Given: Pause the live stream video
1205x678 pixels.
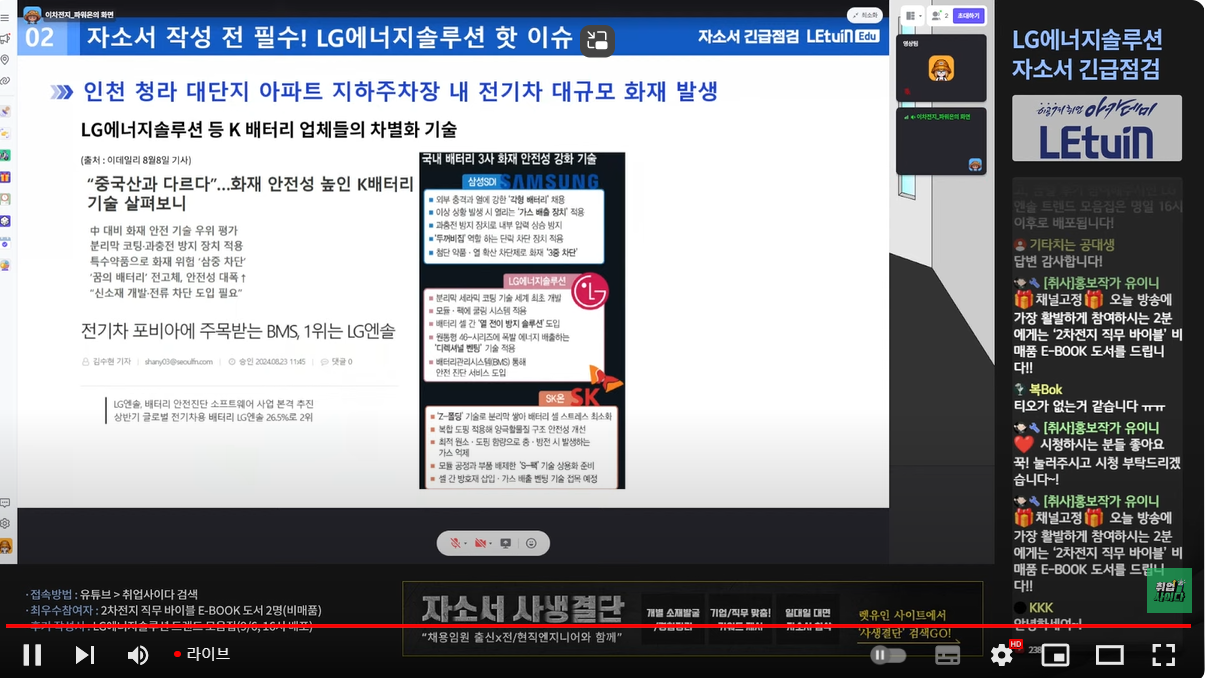Looking at the screenshot, I should (32, 655).
